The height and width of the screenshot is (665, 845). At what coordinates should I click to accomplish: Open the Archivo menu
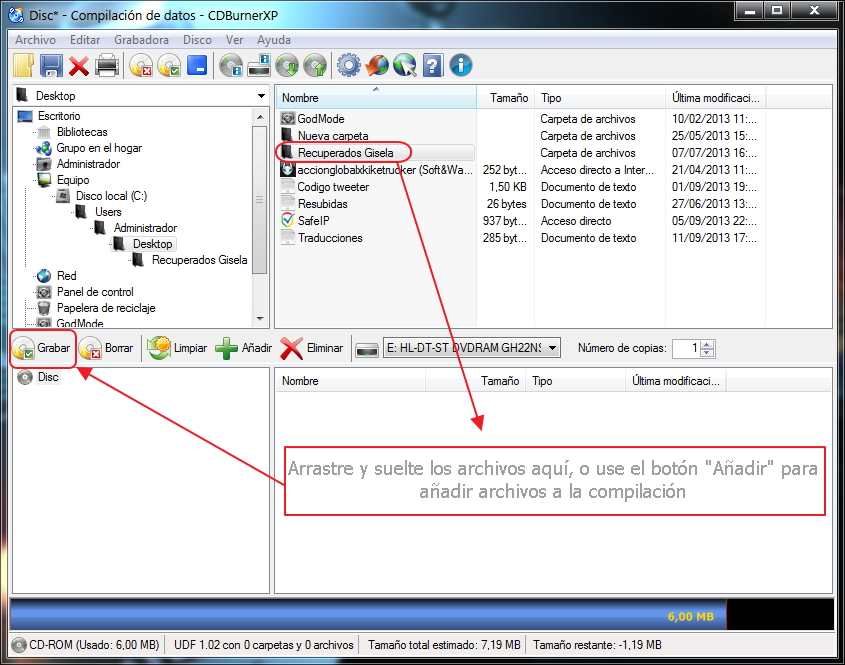coord(35,40)
